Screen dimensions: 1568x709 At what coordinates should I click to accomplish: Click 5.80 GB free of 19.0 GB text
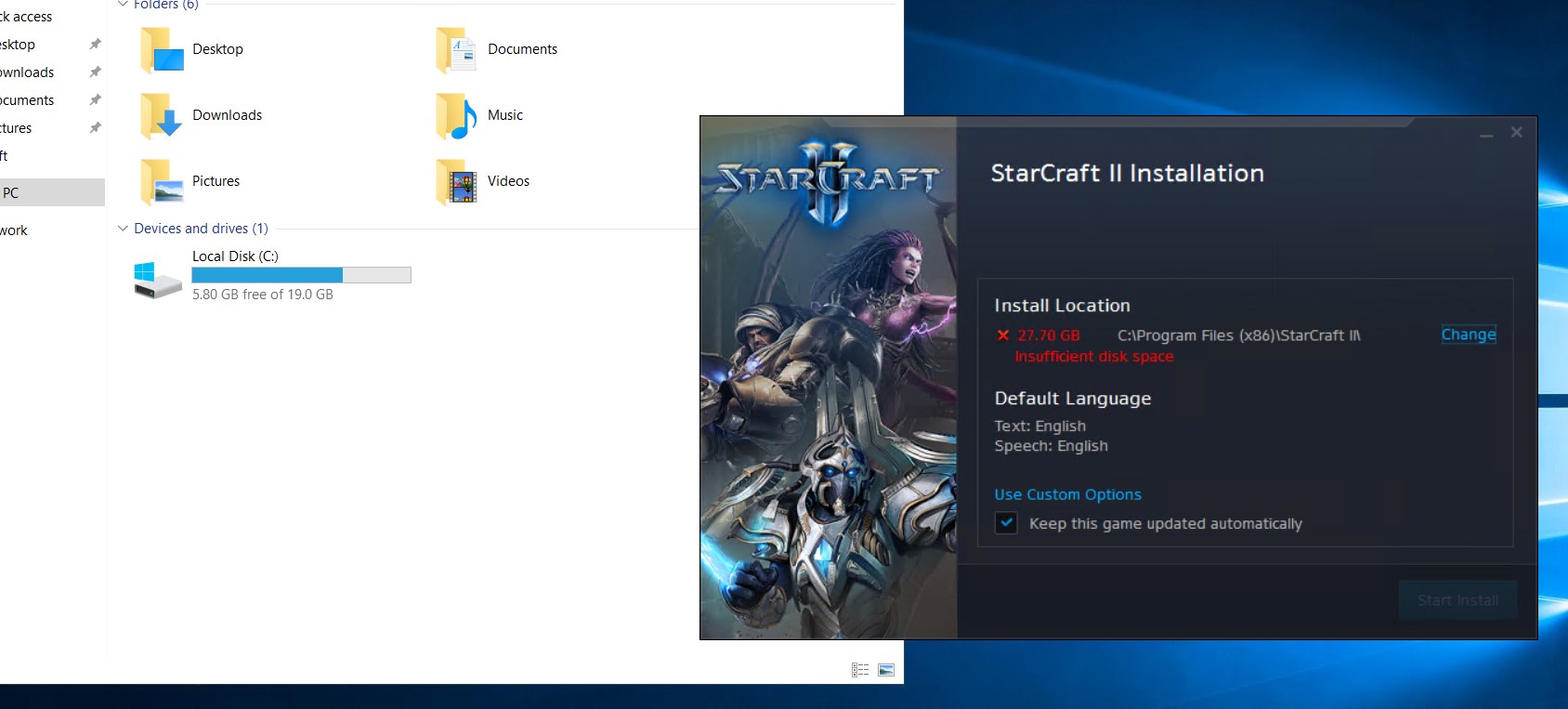tap(263, 295)
